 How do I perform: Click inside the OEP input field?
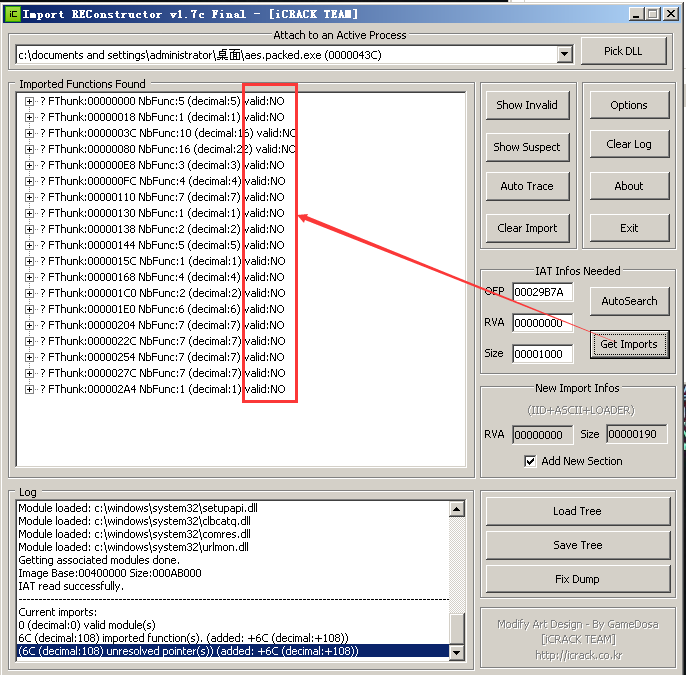pos(542,292)
